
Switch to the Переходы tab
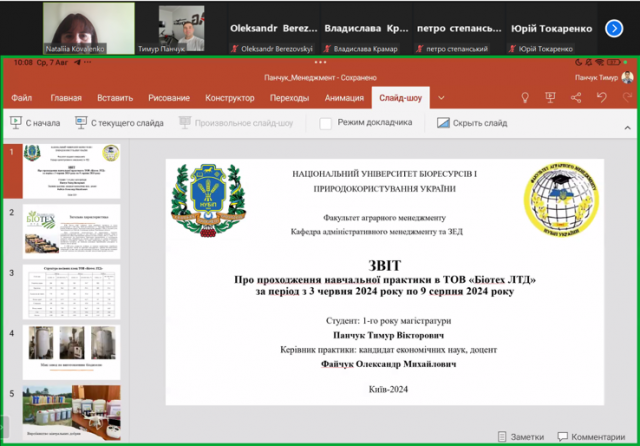[289, 98]
